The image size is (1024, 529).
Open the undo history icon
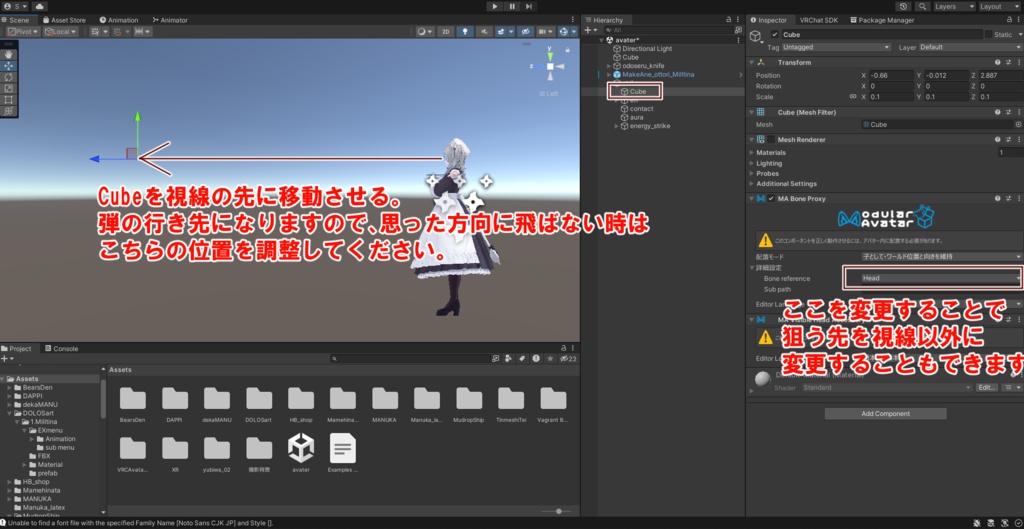903,6
